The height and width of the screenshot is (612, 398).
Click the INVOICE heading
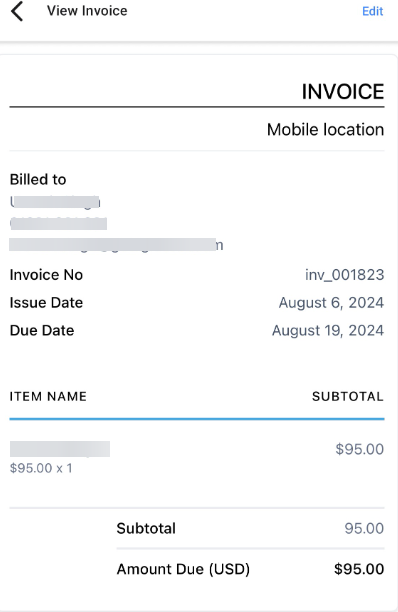pyautogui.click(x=343, y=92)
